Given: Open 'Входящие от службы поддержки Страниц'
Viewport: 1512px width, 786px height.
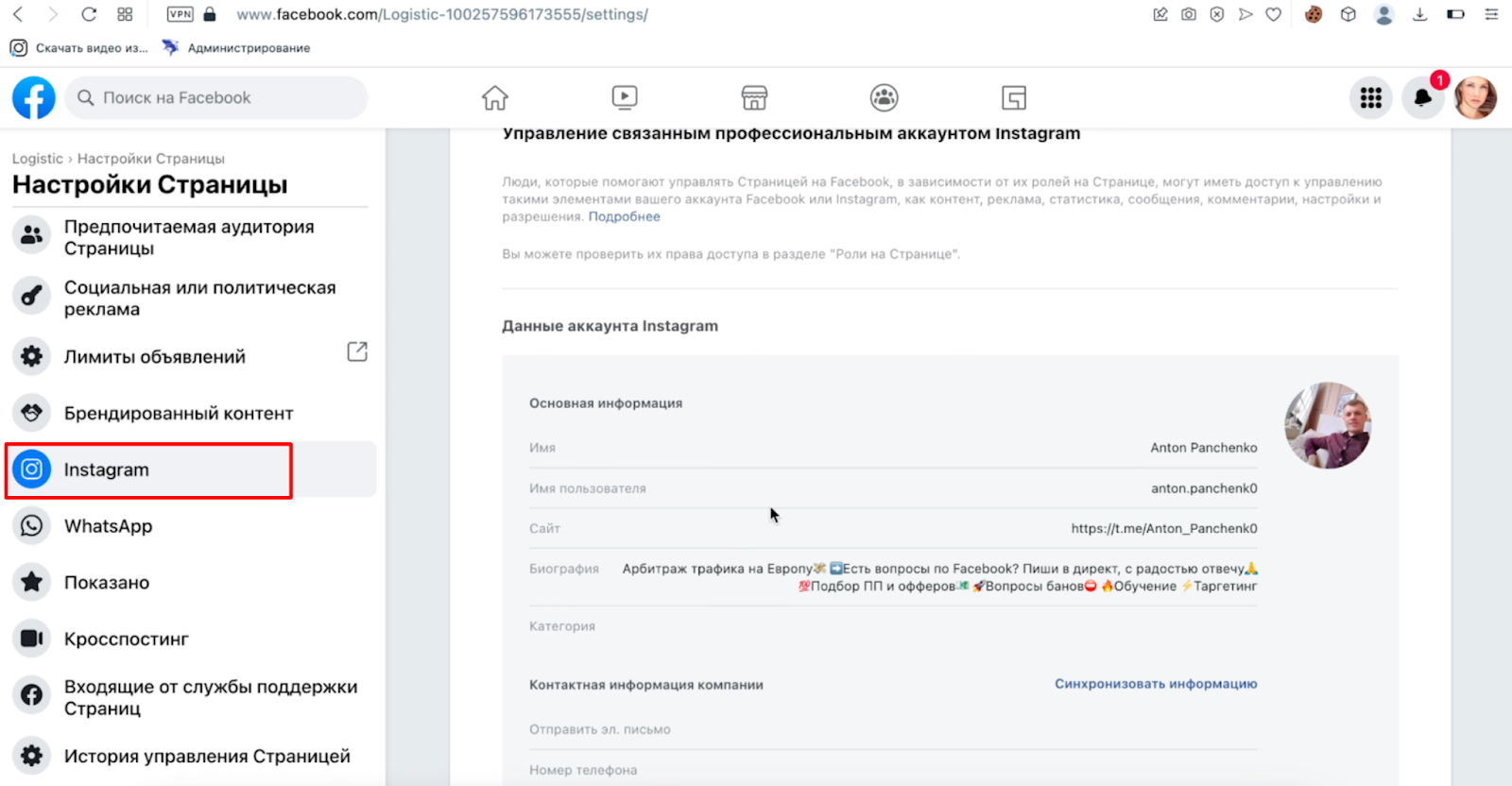Looking at the screenshot, I should 191,697.
